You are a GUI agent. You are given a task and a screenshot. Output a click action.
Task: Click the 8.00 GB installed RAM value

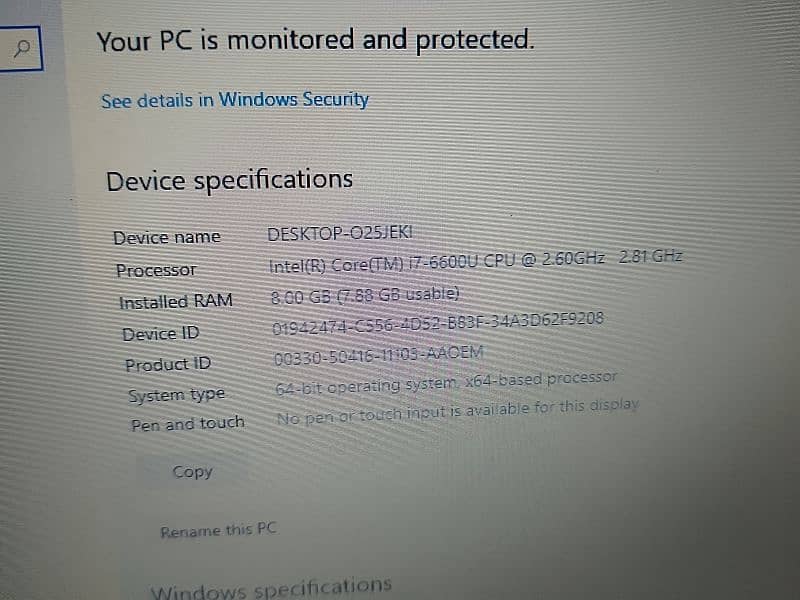(366, 295)
